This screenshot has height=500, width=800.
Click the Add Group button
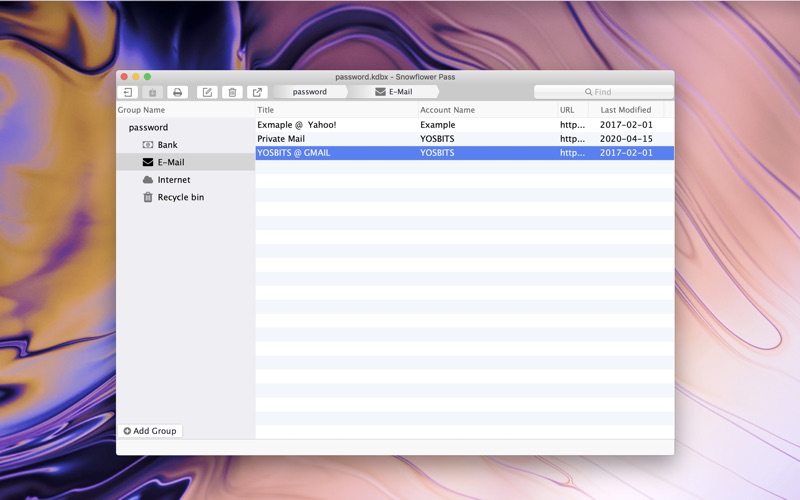[x=150, y=431]
